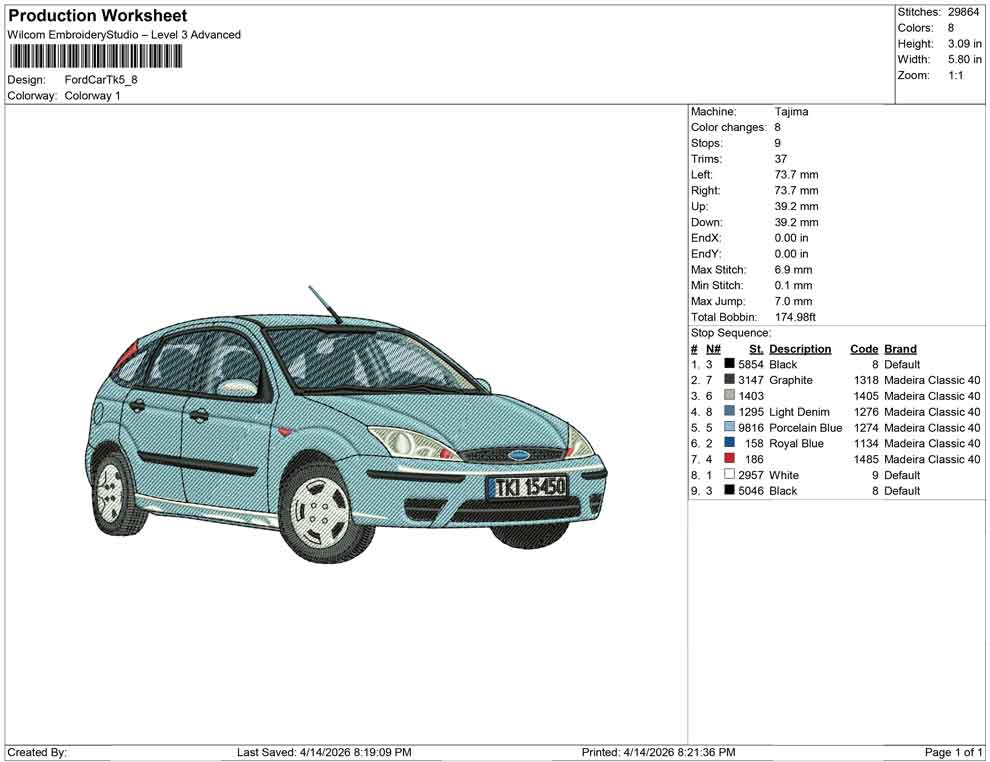
Task: Click the St. column header
Action: [756, 349]
